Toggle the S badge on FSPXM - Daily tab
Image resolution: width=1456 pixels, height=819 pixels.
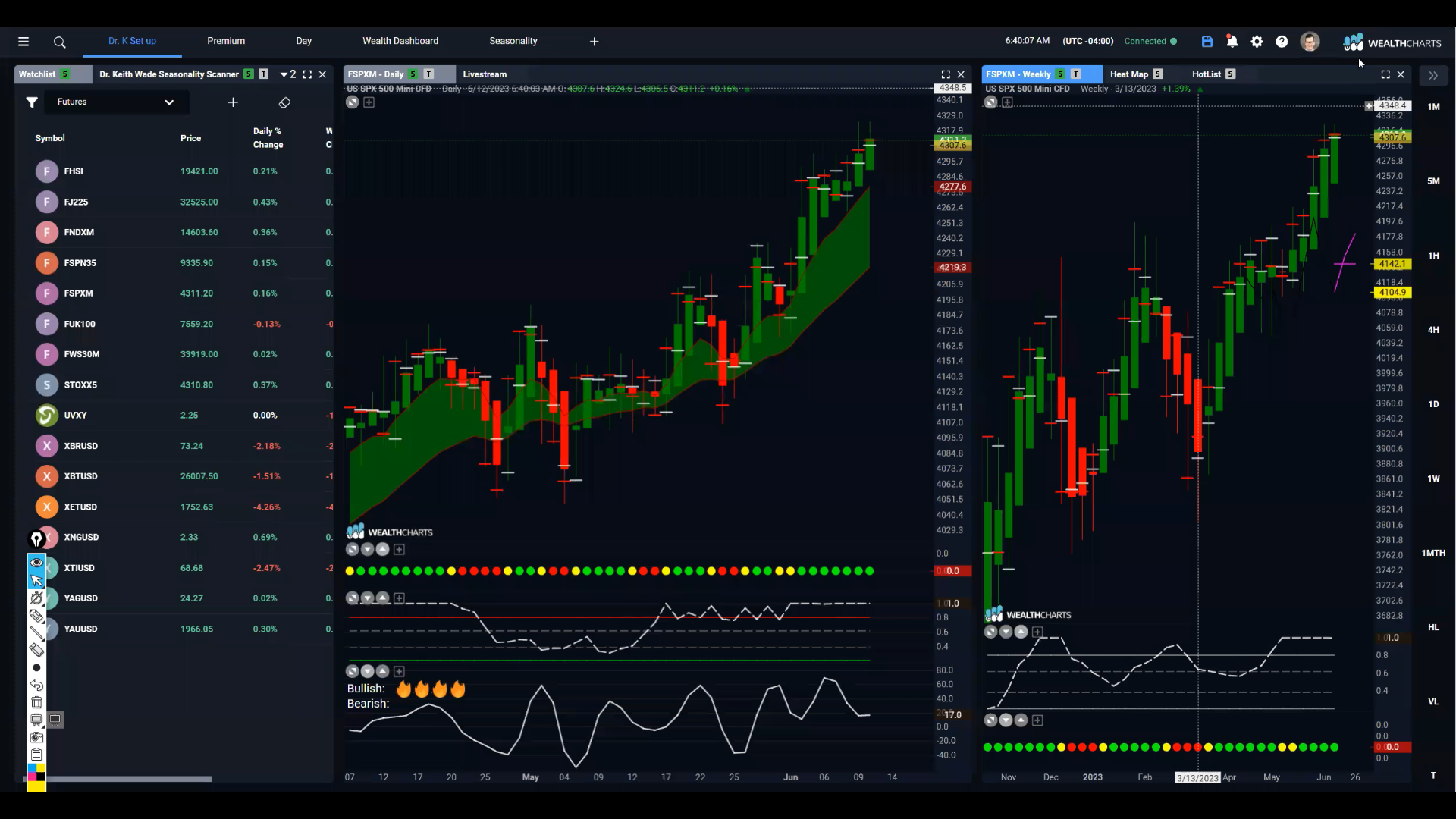pyautogui.click(x=413, y=74)
